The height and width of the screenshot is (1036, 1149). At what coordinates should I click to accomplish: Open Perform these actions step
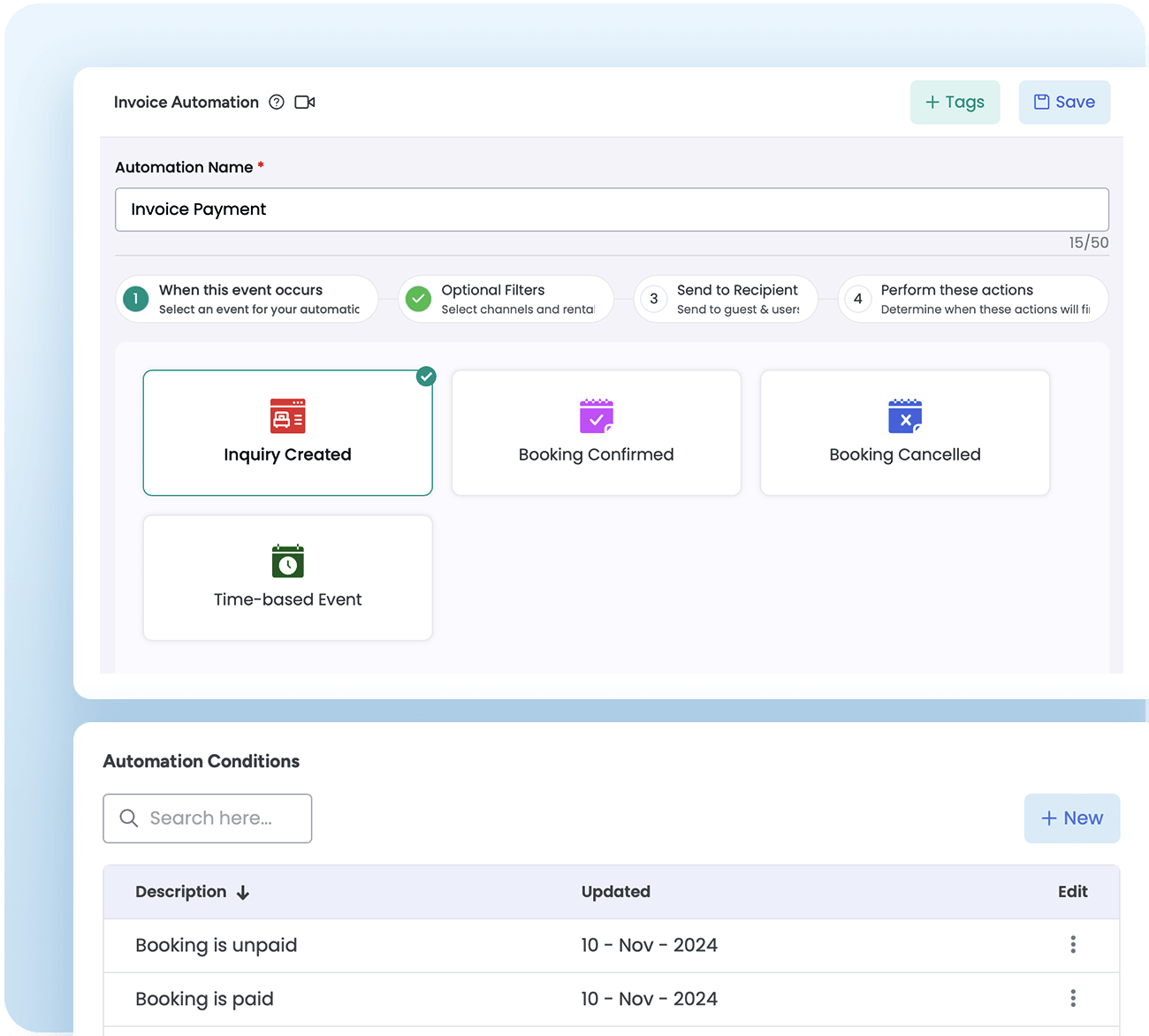coord(972,299)
